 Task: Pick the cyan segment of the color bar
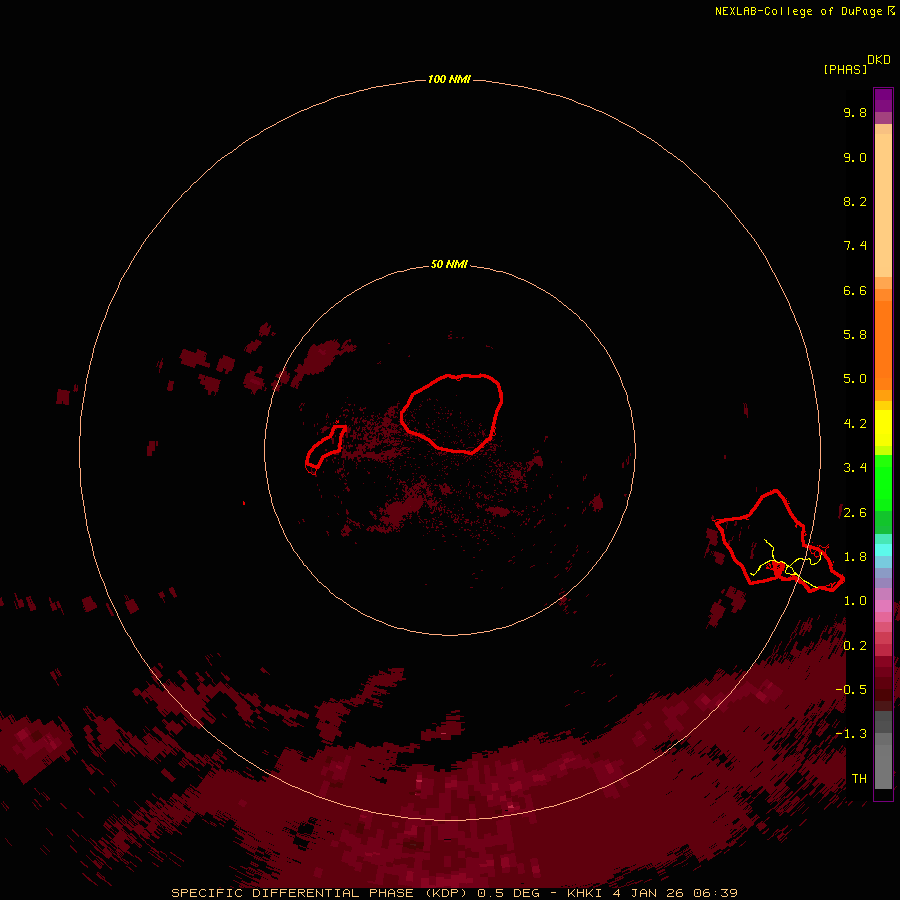(883, 550)
